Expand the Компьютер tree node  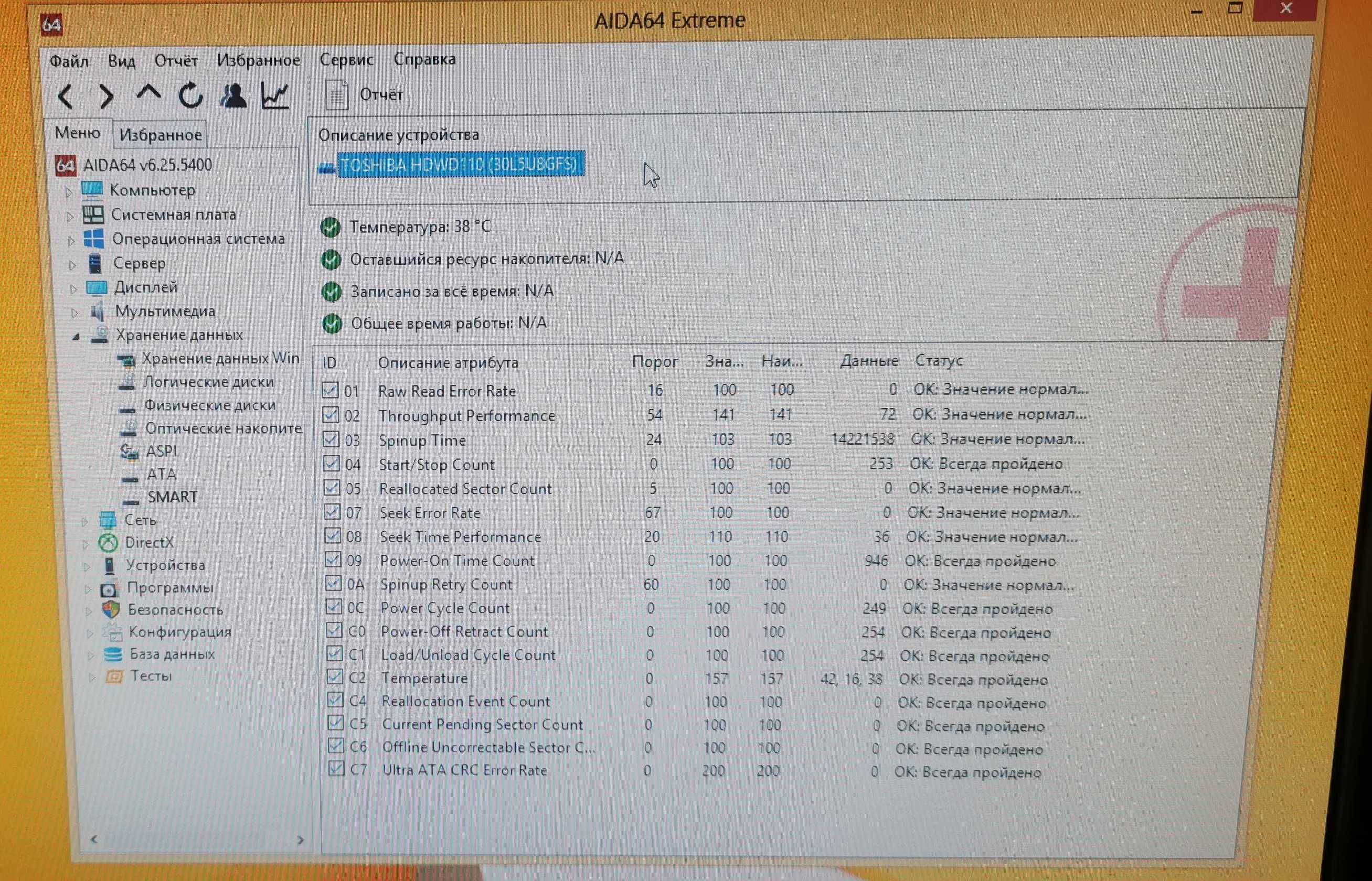click(x=69, y=191)
